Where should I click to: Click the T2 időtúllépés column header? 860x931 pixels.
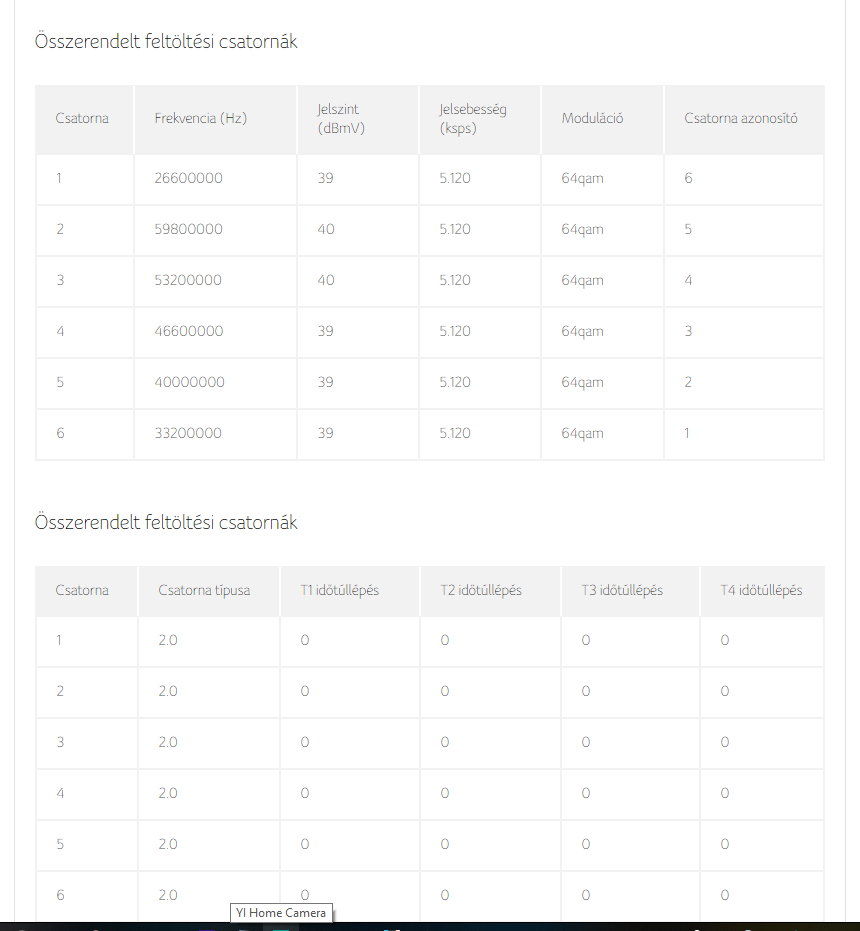pyautogui.click(x=481, y=590)
